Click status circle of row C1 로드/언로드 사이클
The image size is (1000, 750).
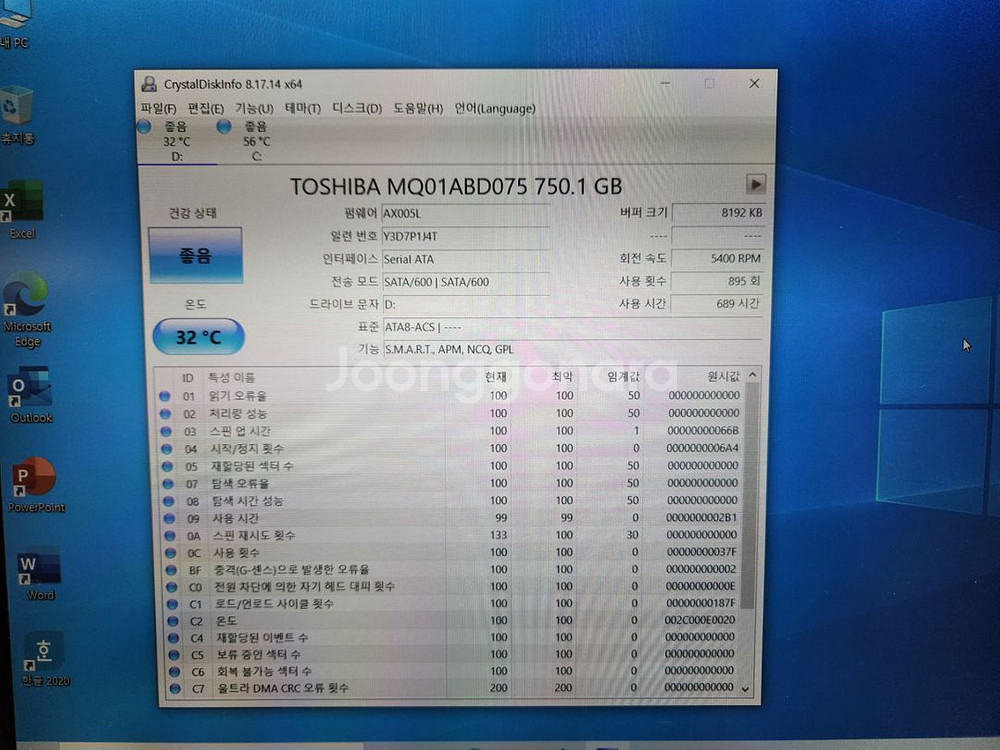click(172, 604)
